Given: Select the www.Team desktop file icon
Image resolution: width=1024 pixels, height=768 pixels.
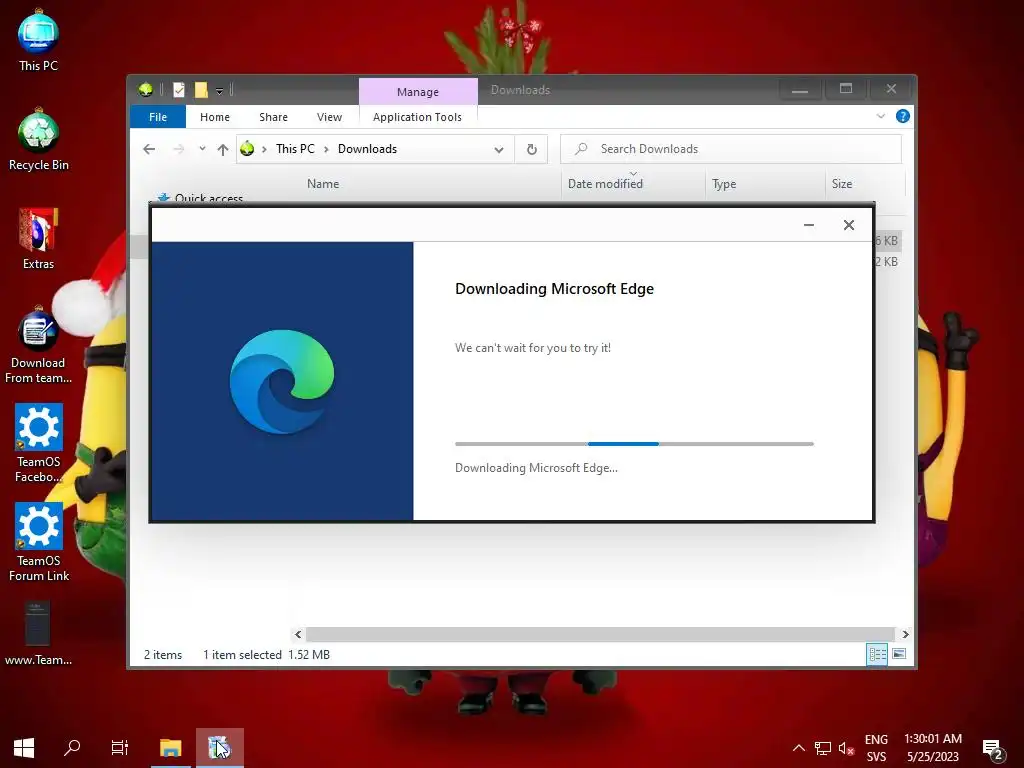Looking at the screenshot, I should click(38, 633).
